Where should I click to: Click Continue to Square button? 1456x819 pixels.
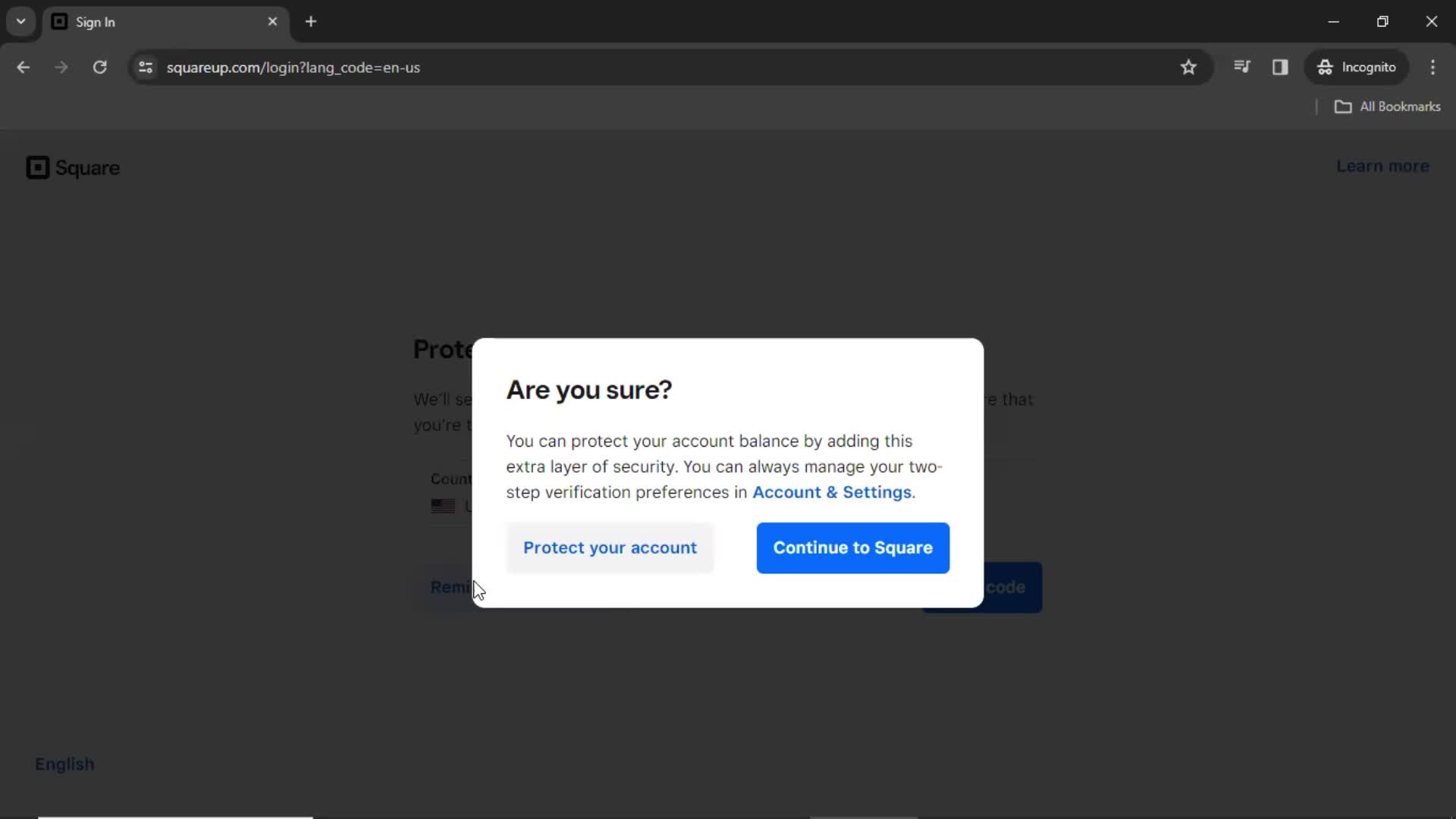pyautogui.click(x=853, y=547)
